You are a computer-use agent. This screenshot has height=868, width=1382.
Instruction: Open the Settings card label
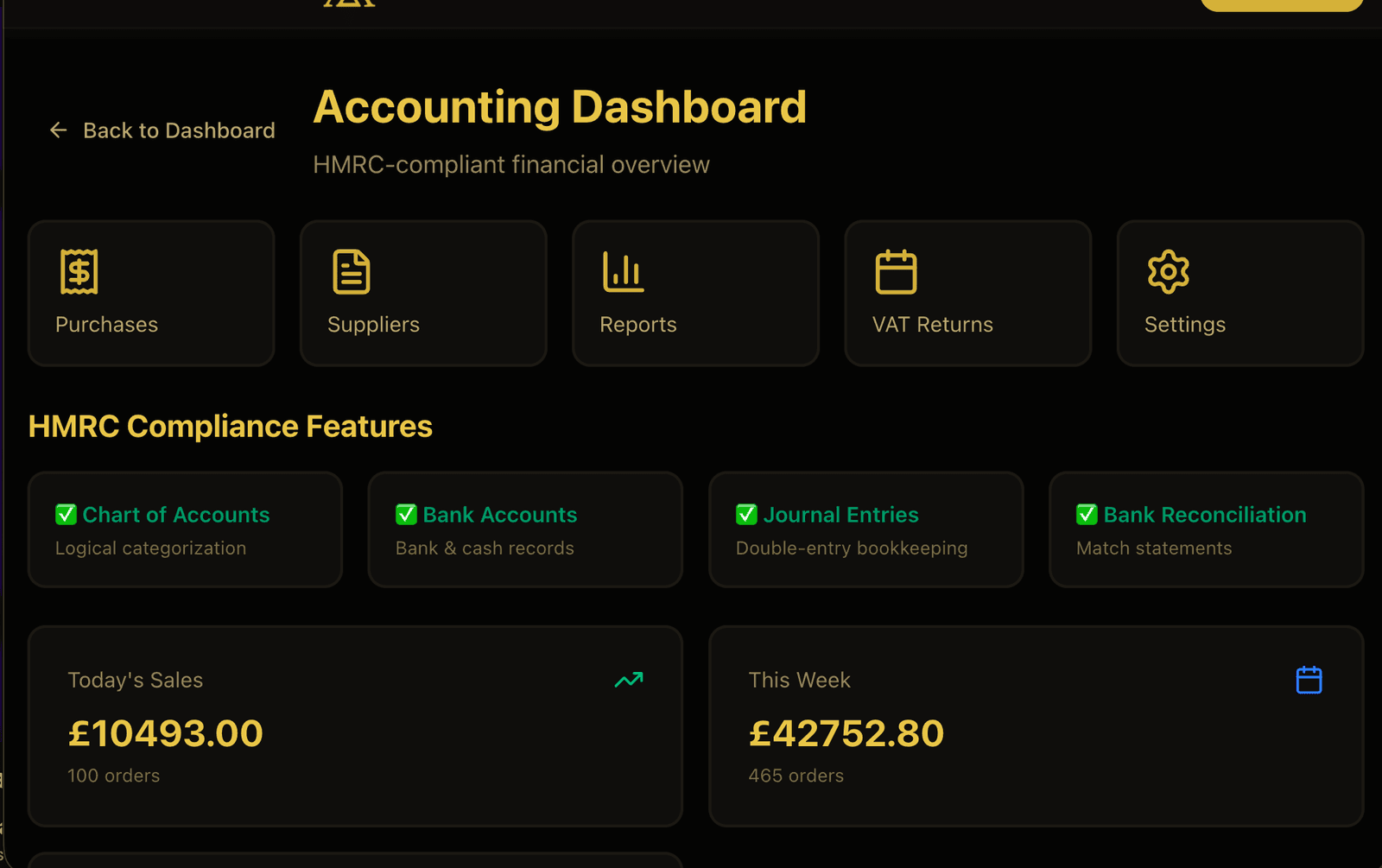pos(1185,325)
